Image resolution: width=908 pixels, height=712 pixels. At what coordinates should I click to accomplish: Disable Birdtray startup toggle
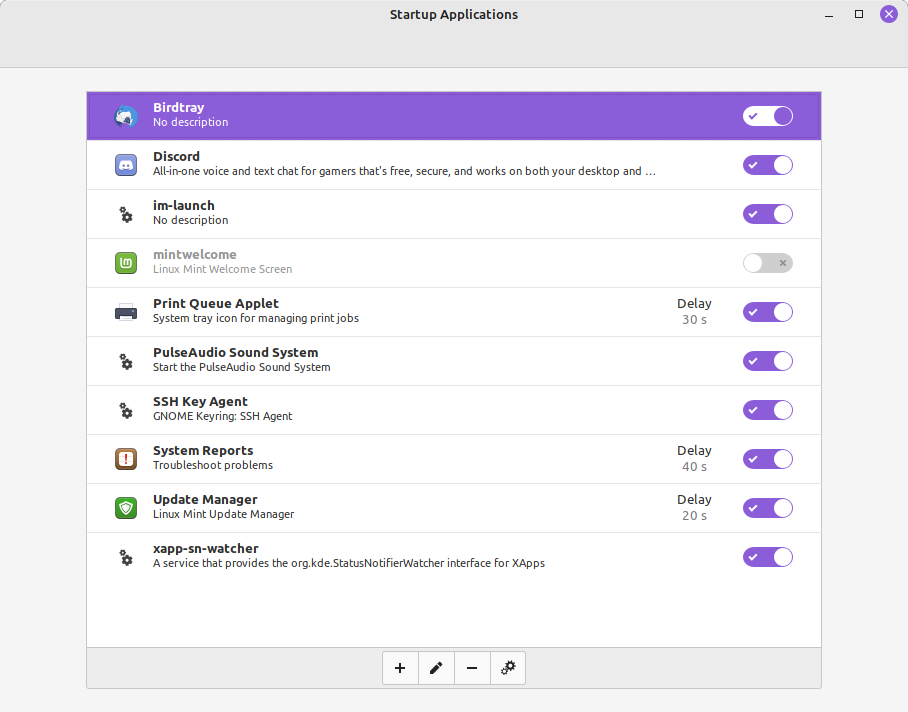point(768,116)
